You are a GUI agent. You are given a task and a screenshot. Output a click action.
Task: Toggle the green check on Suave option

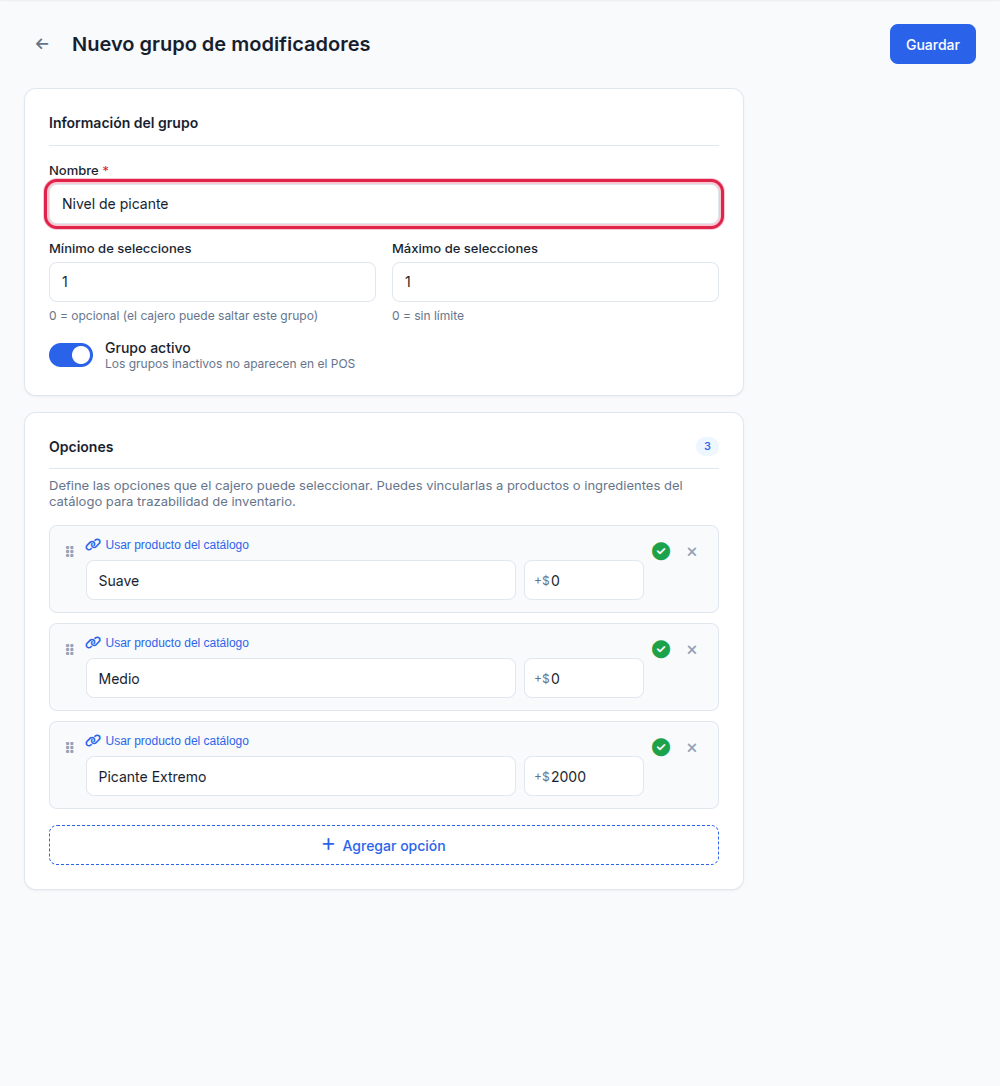click(661, 551)
